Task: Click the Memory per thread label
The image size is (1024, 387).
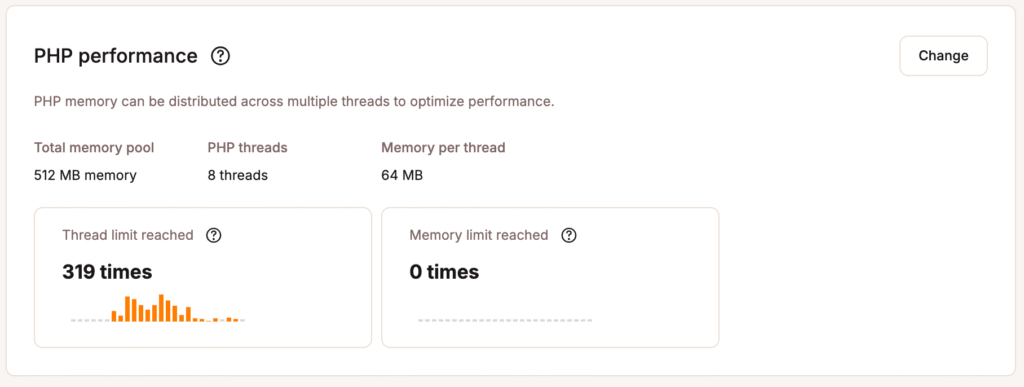Action: point(443,148)
